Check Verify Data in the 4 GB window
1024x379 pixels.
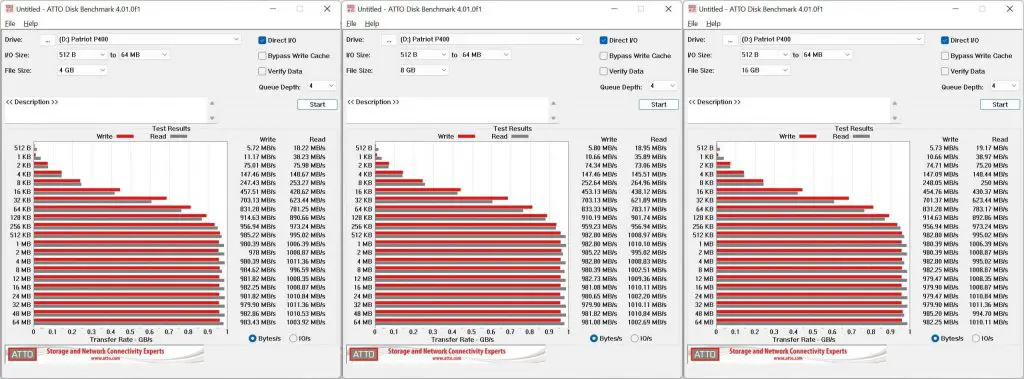click(262, 71)
